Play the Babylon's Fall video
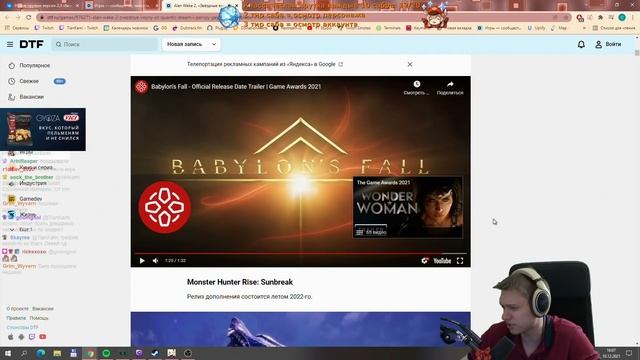The image size is (640, 360). 142,260
